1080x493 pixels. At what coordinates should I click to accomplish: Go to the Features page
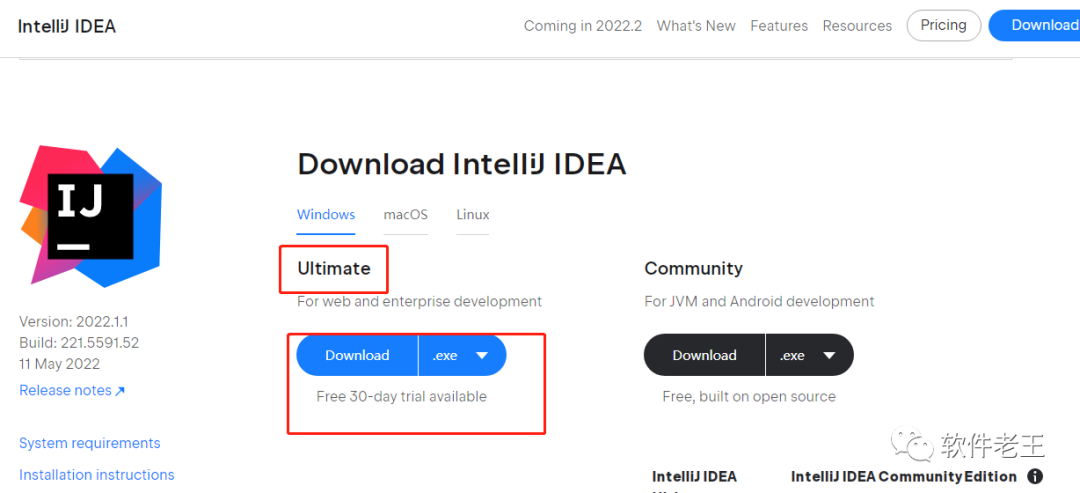[779, 25]
